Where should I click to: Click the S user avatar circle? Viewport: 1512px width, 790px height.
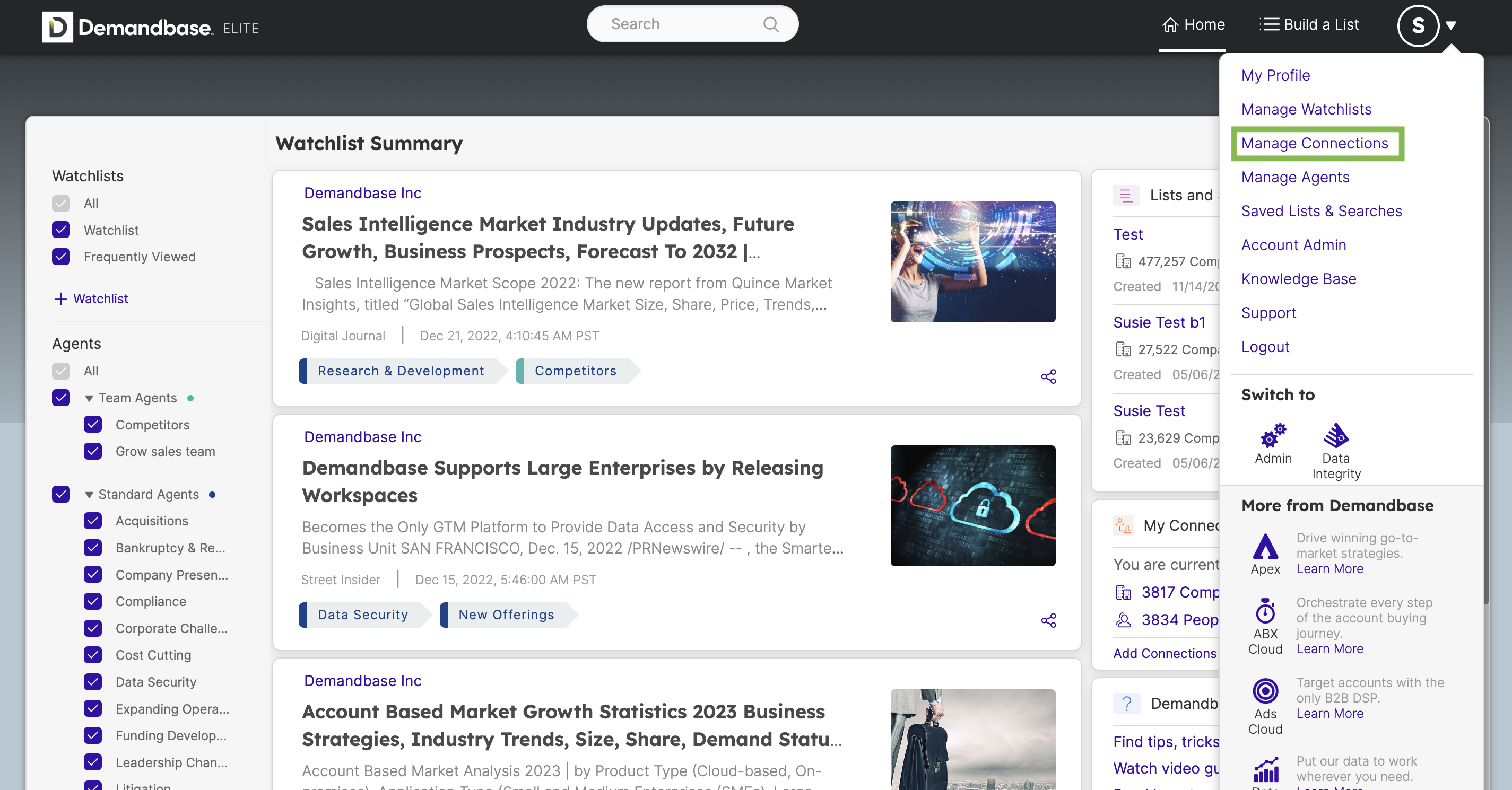[x=1418, y=25]
